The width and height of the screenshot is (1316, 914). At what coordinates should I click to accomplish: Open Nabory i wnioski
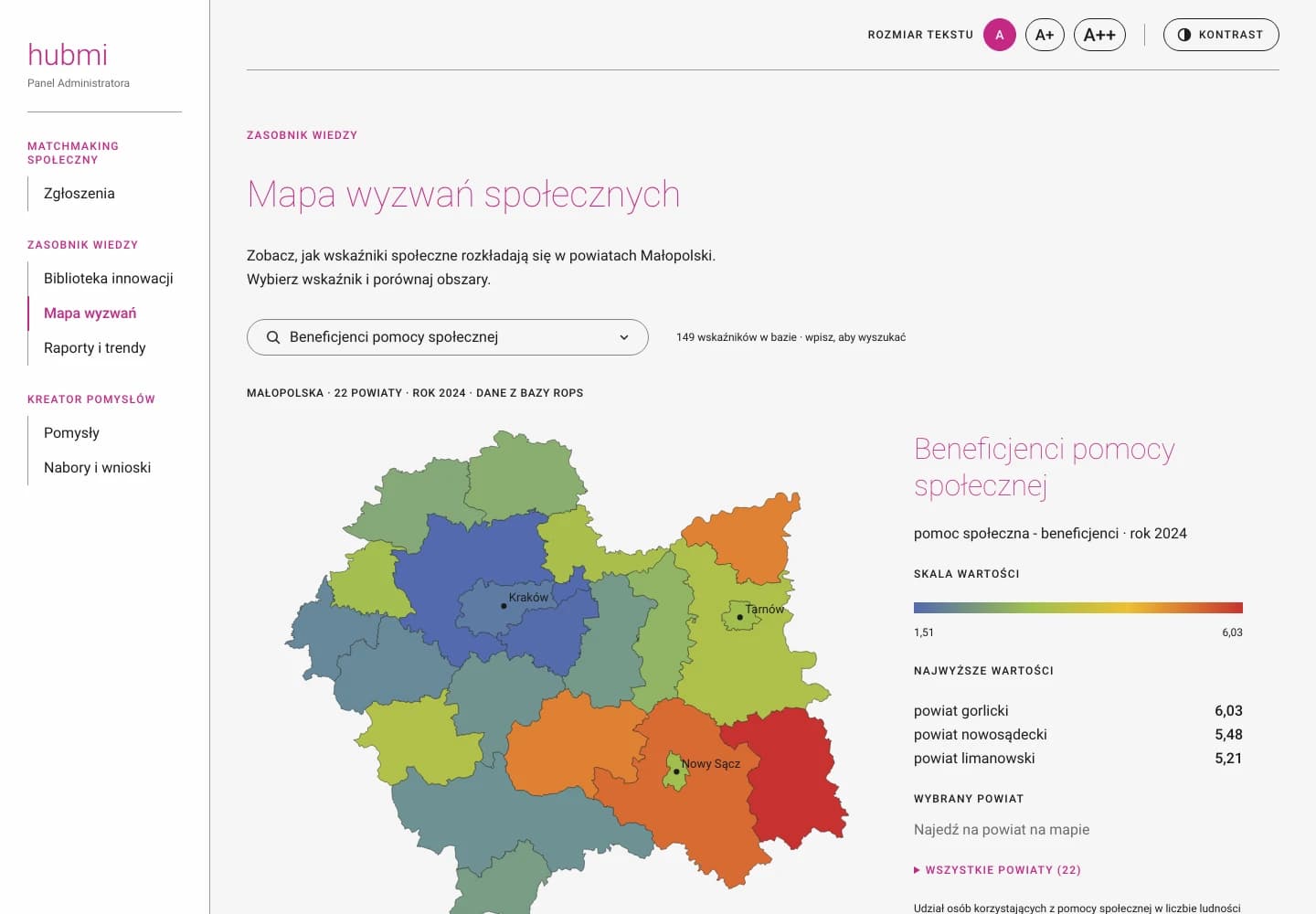click(98, 468)
